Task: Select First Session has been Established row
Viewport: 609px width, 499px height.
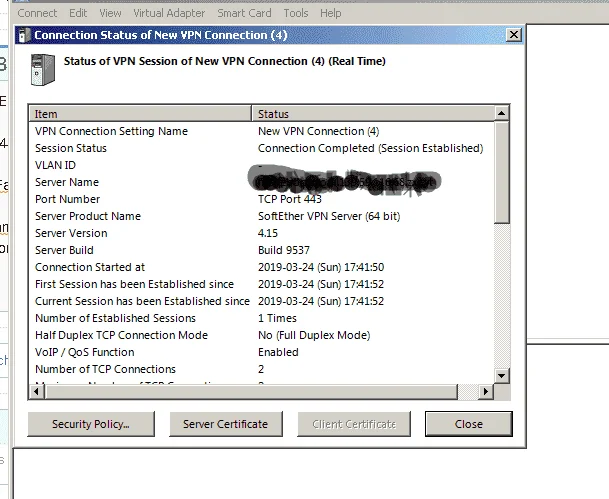Action: point(261,284)
